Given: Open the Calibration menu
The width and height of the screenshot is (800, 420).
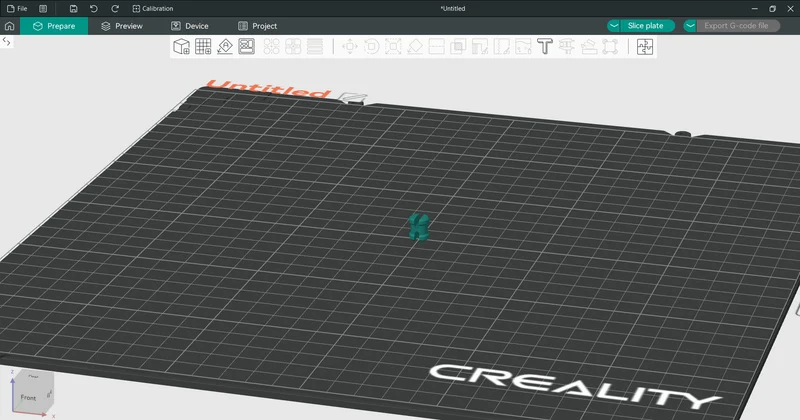Looking at the screenshot, I should [x=153, y=9].
